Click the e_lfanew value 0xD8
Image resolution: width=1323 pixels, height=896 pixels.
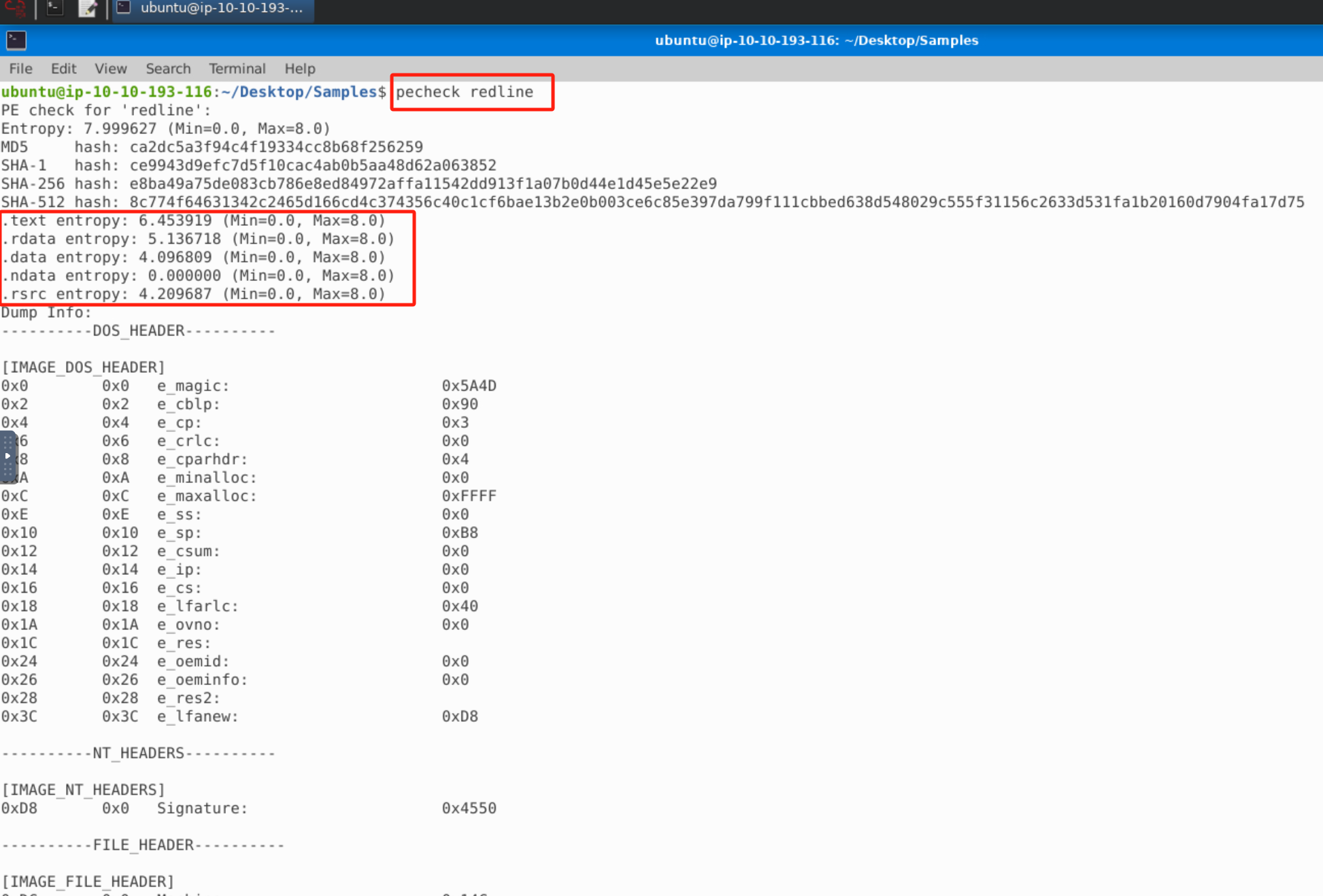460,716
